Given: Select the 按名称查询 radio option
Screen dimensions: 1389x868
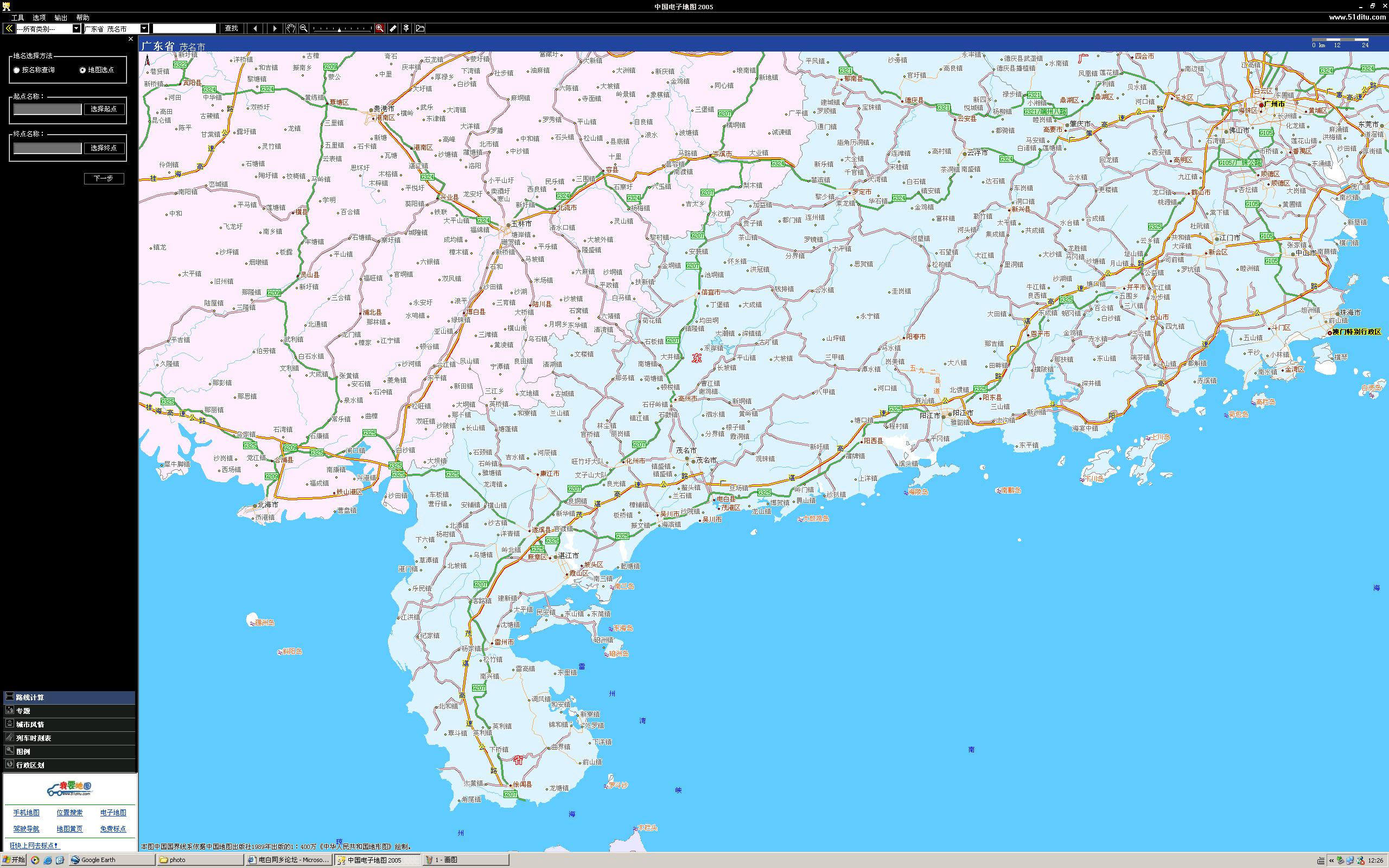Looking at the screenshot, I should point(17,70).
